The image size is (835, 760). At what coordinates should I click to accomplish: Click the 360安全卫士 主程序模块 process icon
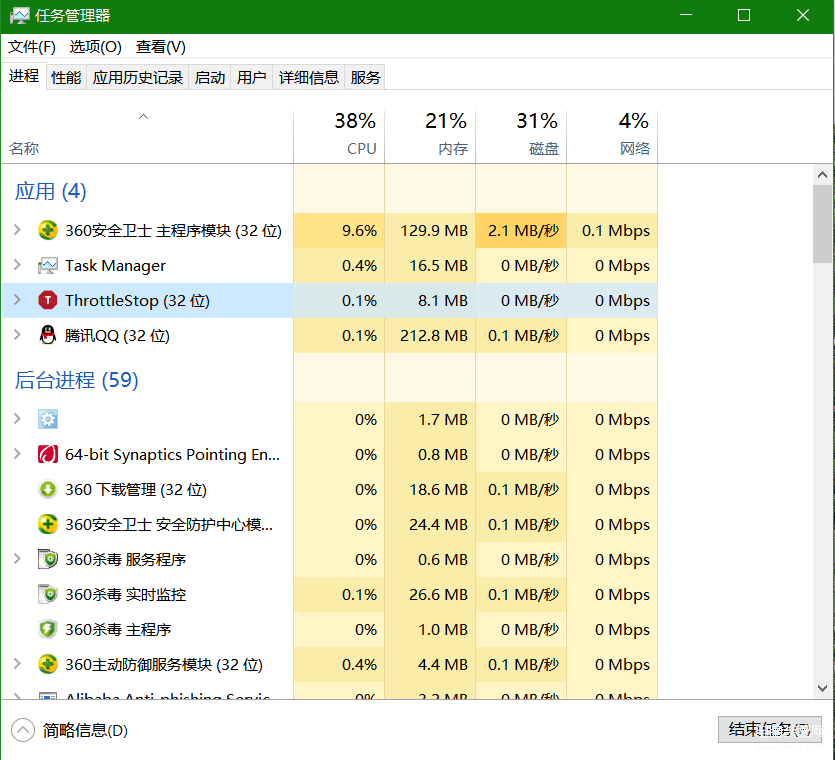click(x=48, y=231)
